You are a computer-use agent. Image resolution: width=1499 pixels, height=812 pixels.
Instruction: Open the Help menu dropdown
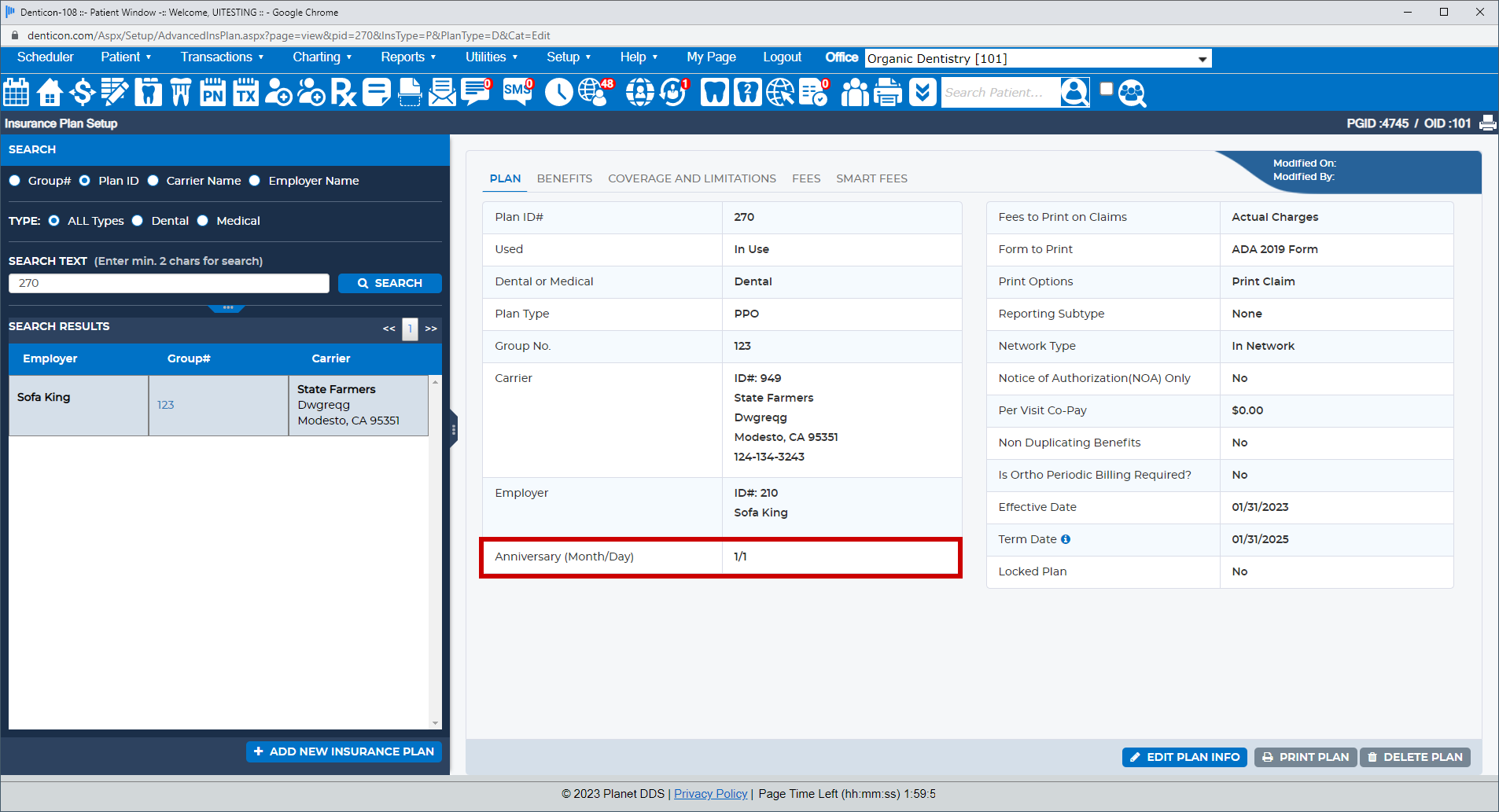click(639, 57)
